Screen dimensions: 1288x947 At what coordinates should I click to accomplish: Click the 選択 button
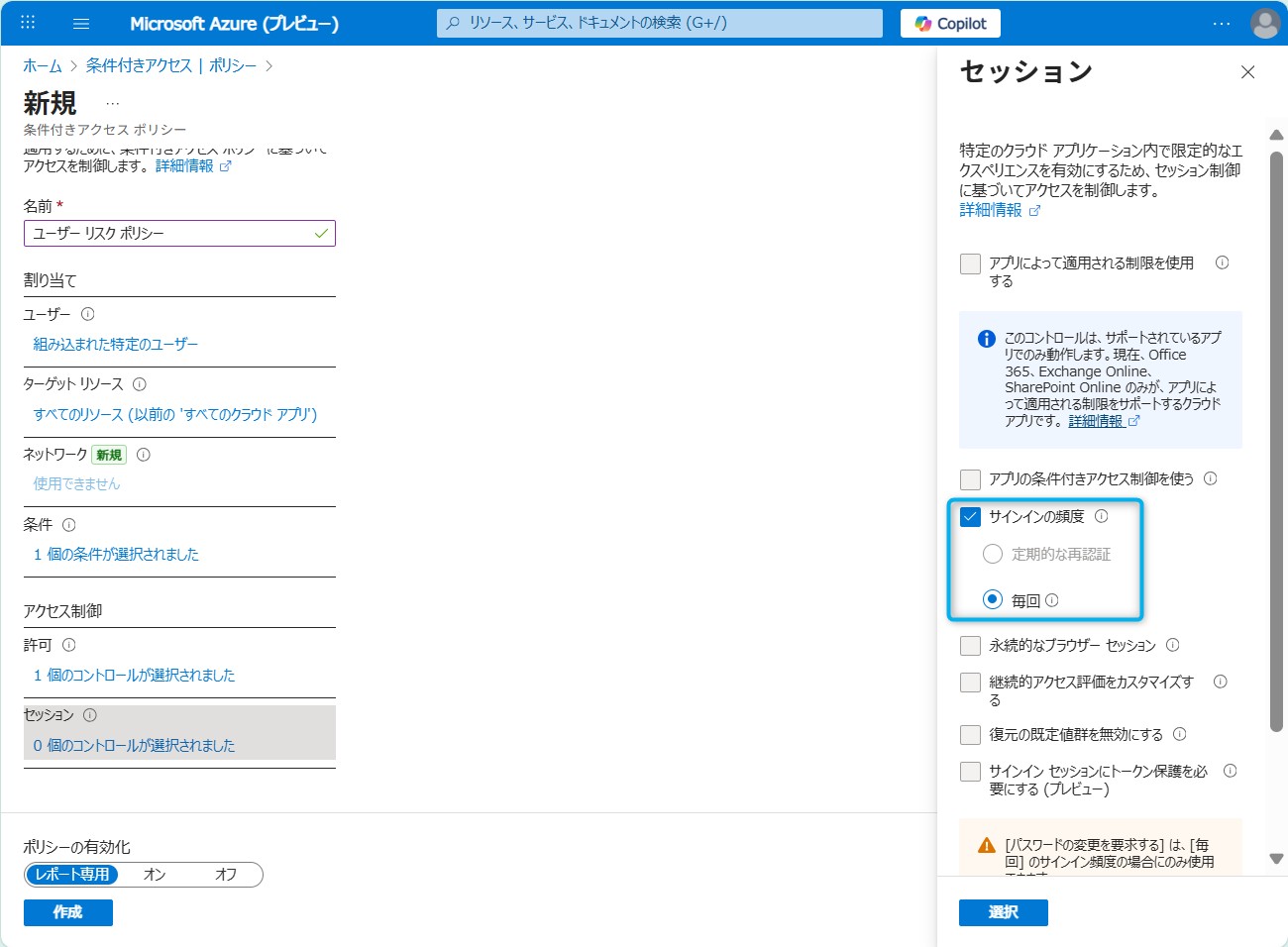coord(1004,912)
